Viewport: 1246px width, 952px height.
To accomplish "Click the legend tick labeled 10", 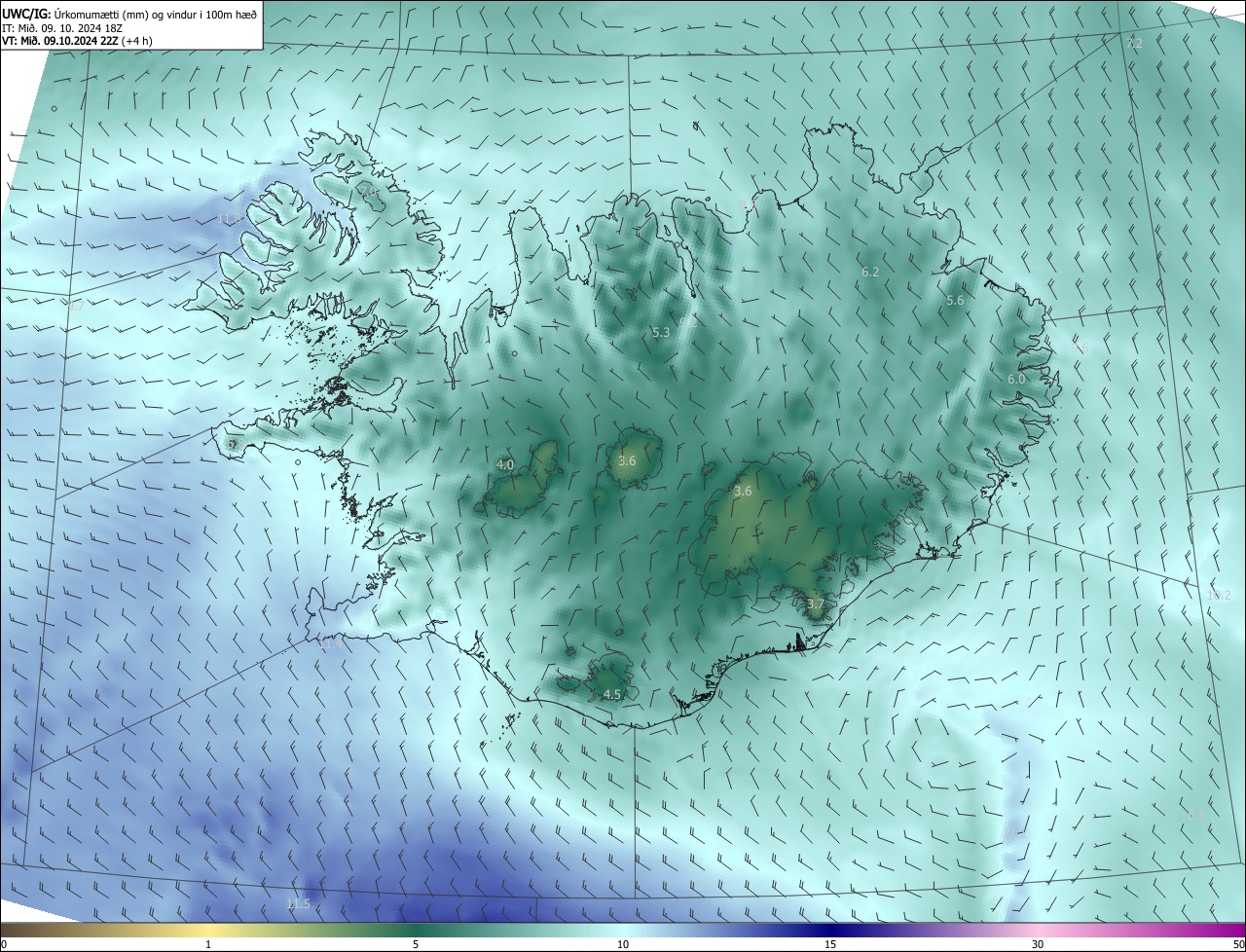I will (623, 944).
